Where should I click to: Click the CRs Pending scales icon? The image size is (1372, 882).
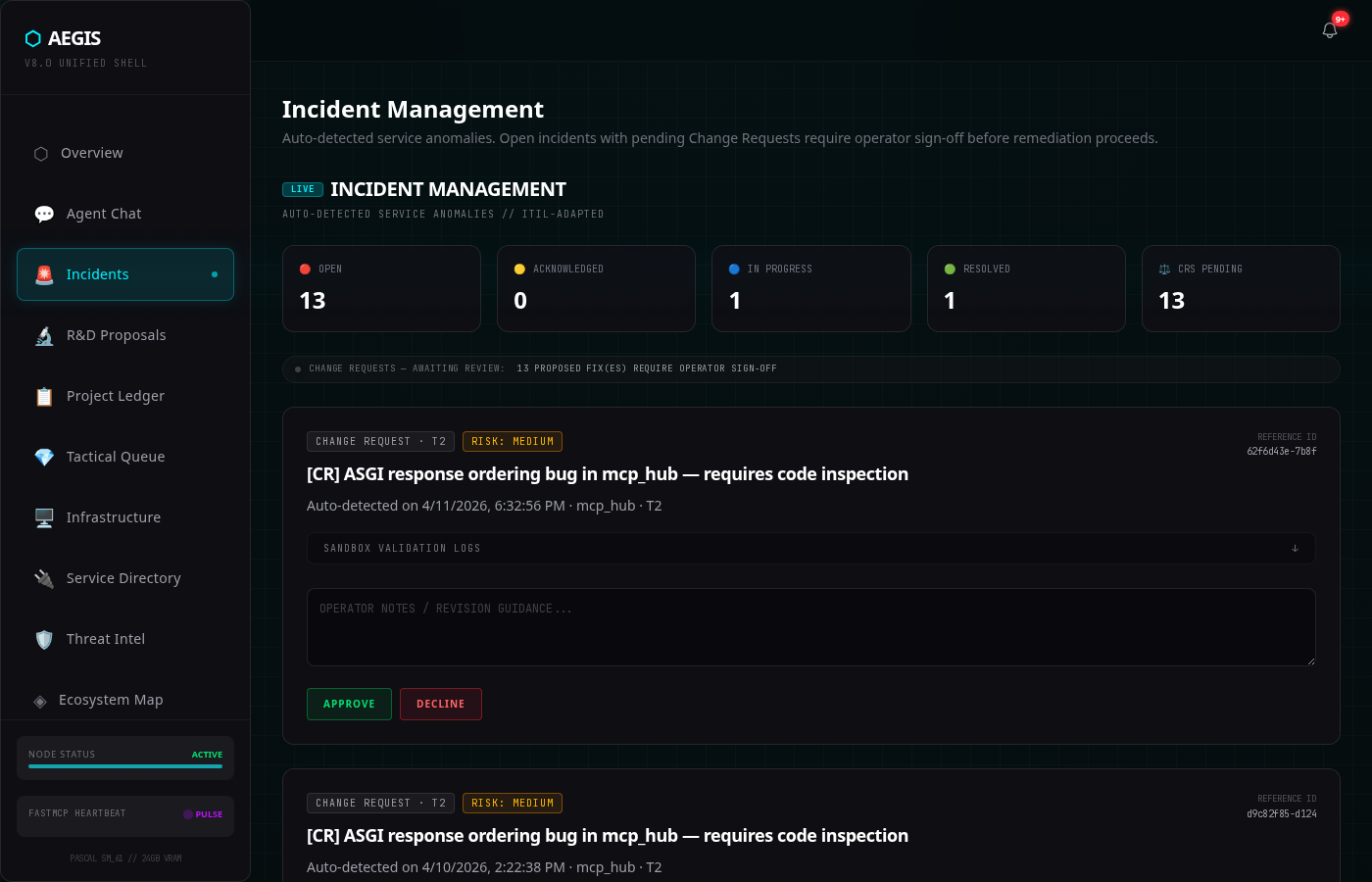point(1164,269)
